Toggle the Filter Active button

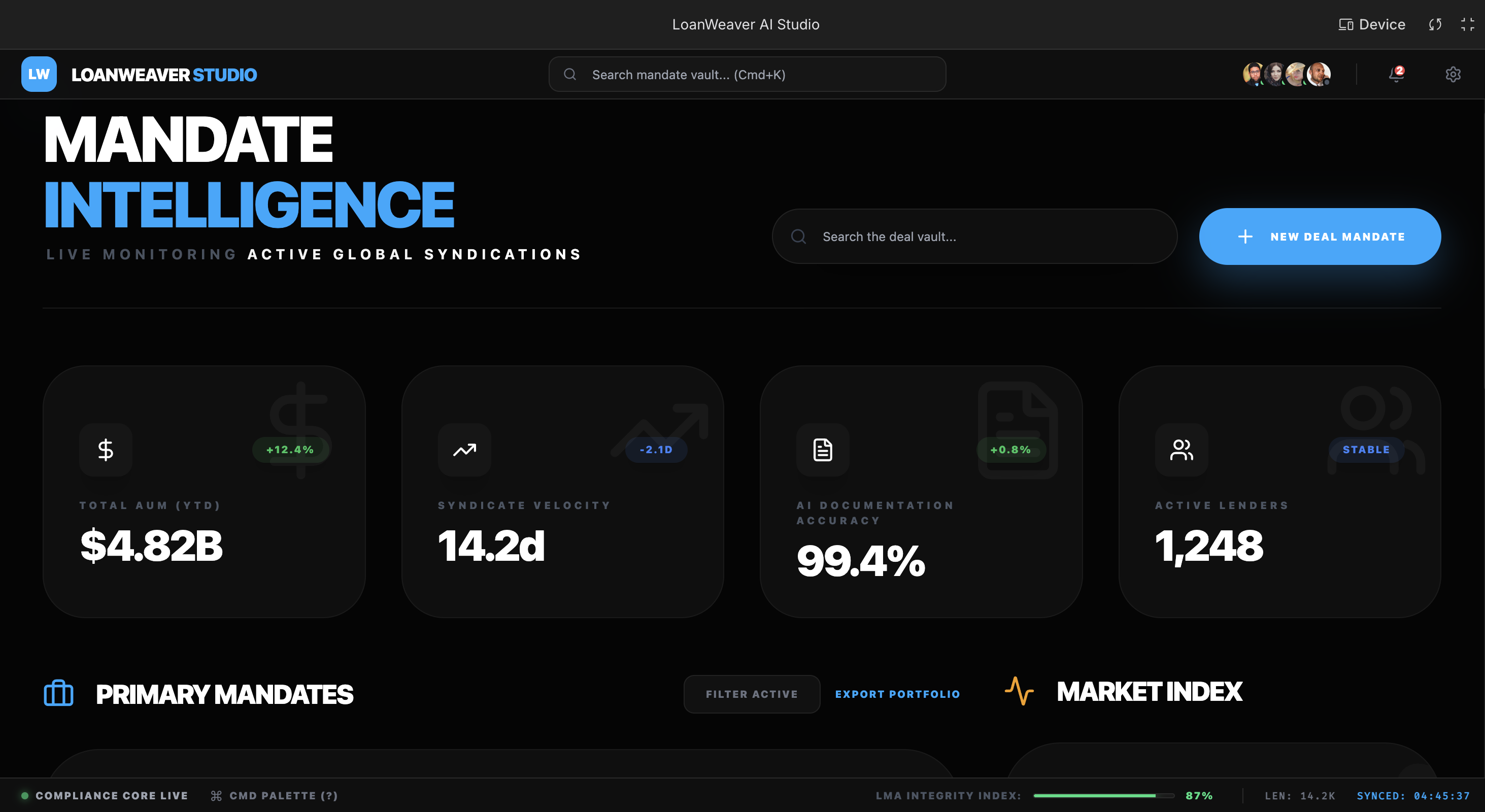[x=751, y=694]
